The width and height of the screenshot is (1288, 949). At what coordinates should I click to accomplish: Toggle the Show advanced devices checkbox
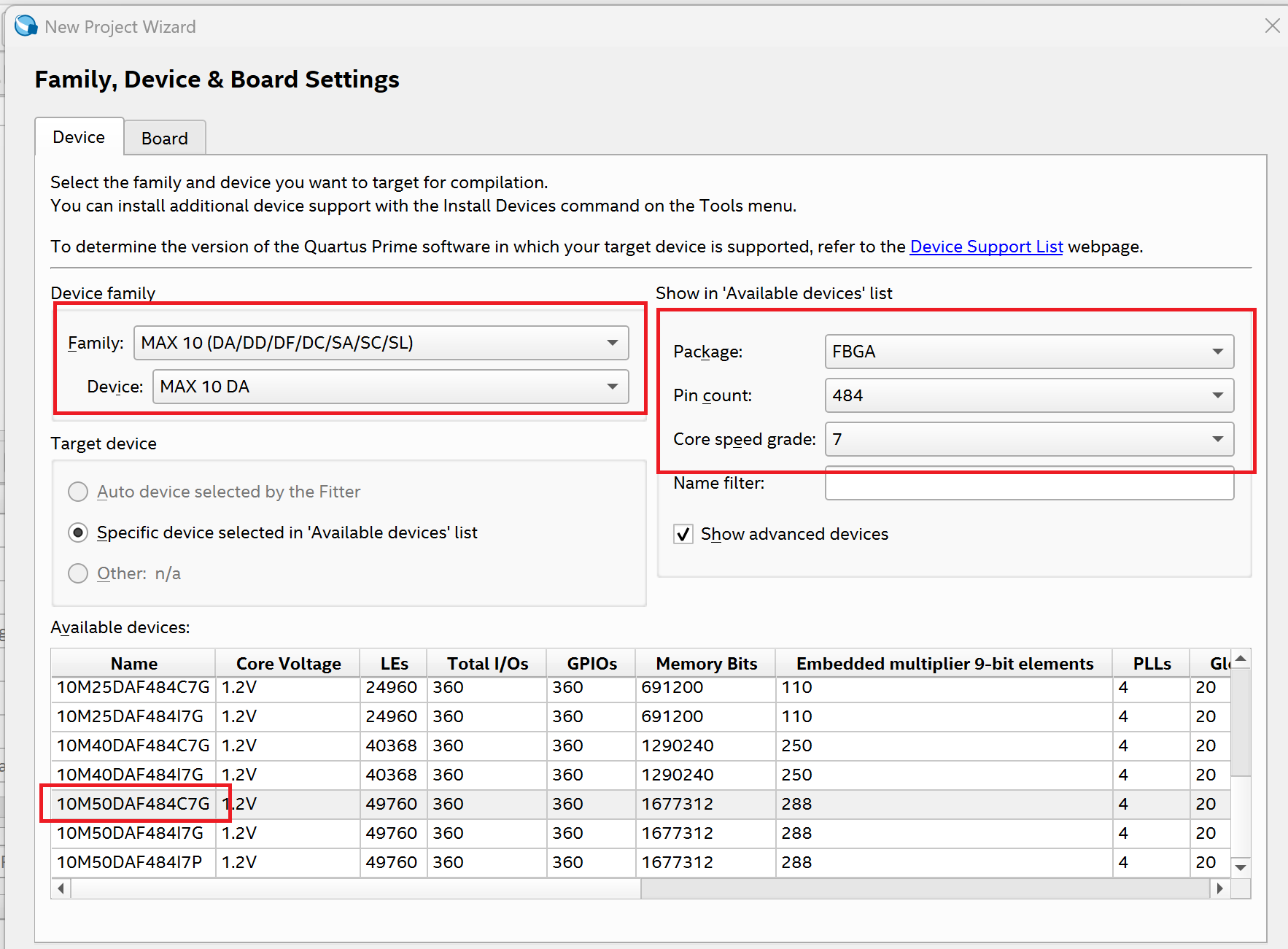[x=683, y=535]
